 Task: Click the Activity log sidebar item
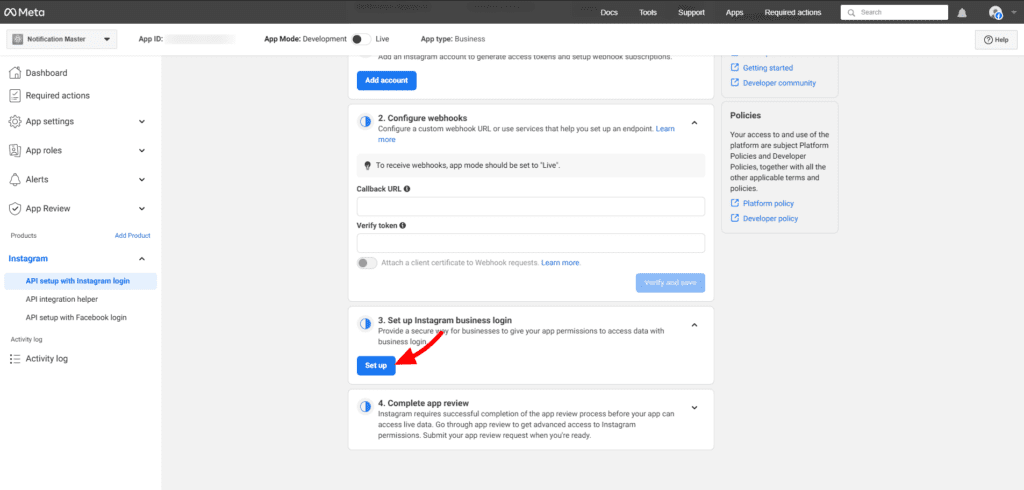pyautogui.click(x=46, y=359)
